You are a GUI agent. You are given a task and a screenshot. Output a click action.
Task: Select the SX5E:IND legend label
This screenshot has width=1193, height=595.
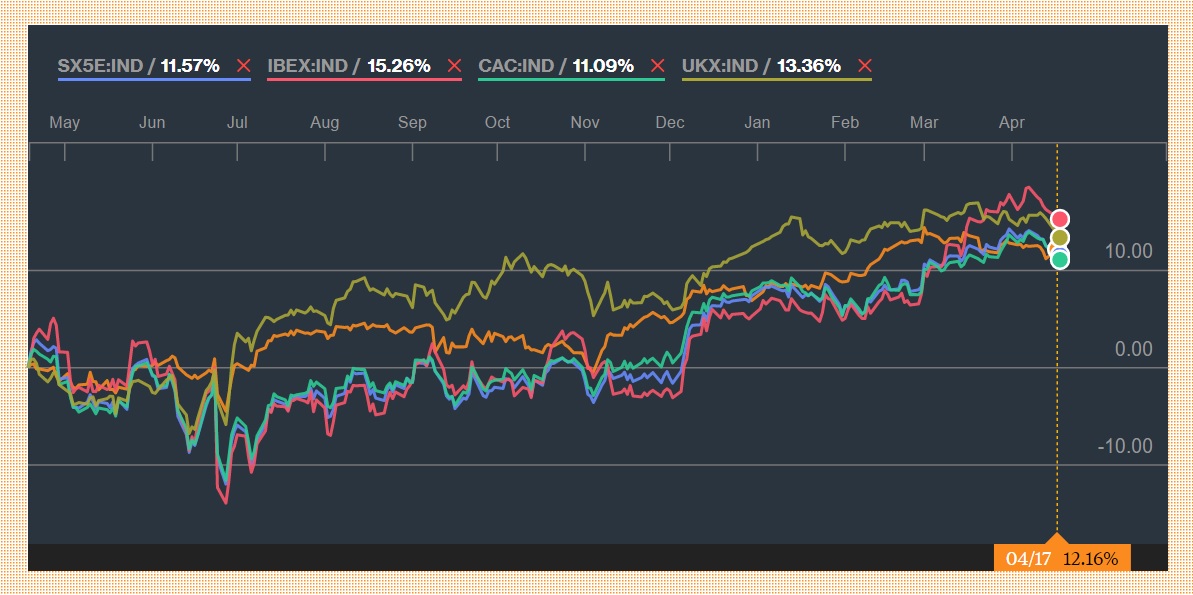pos(100,67)
